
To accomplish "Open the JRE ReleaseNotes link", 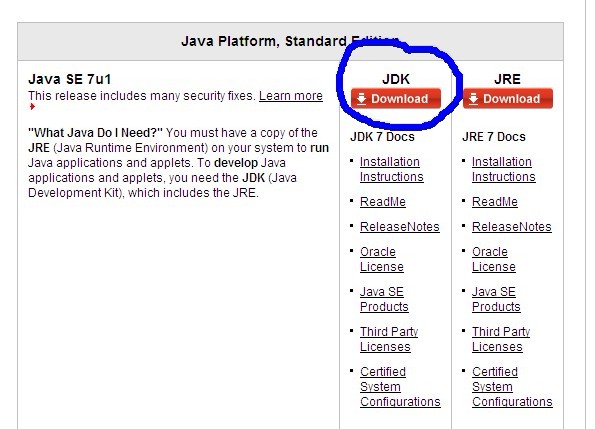I will [x=512, y=227].
